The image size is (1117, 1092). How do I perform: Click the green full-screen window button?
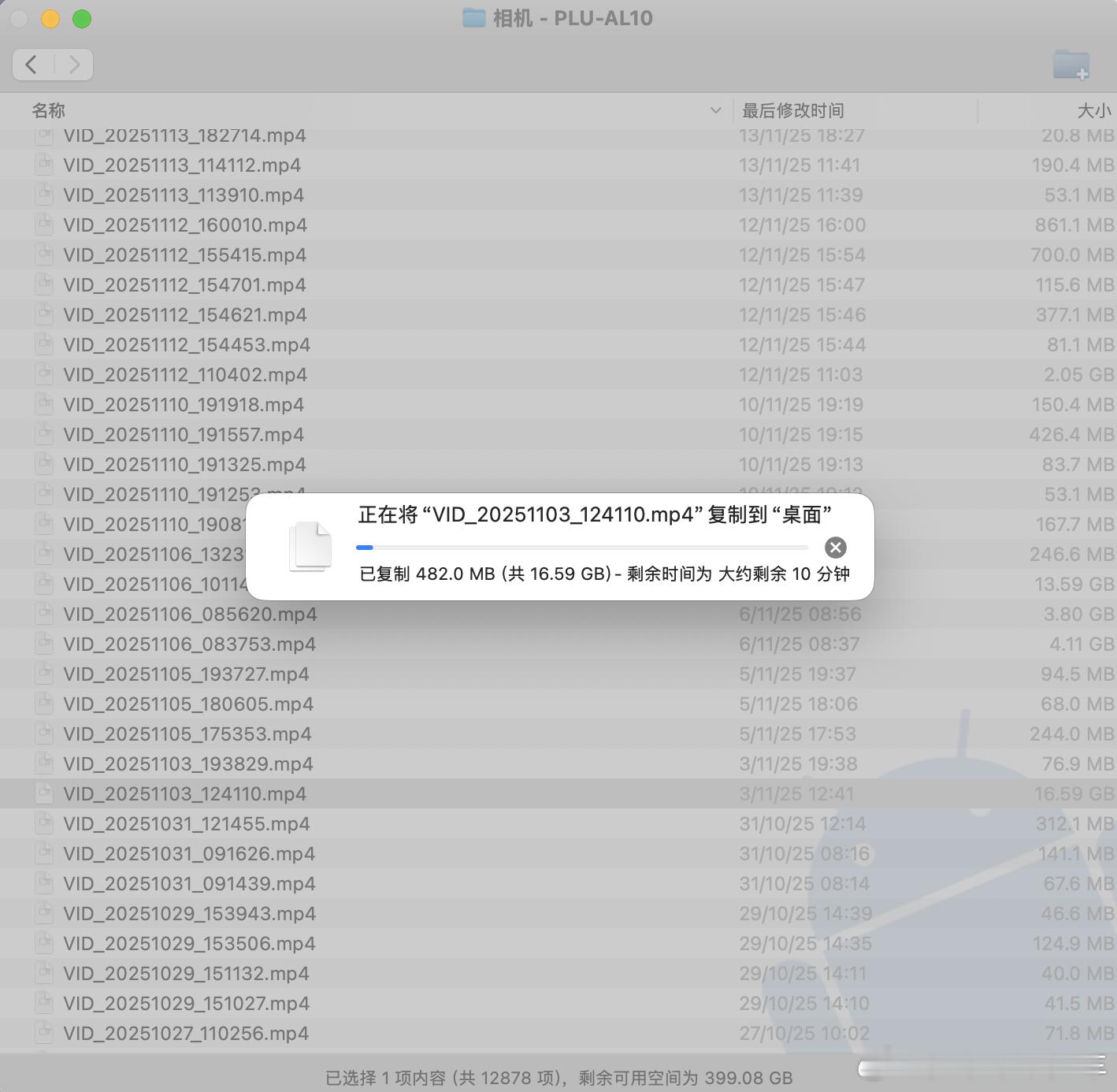pos(82,18)
